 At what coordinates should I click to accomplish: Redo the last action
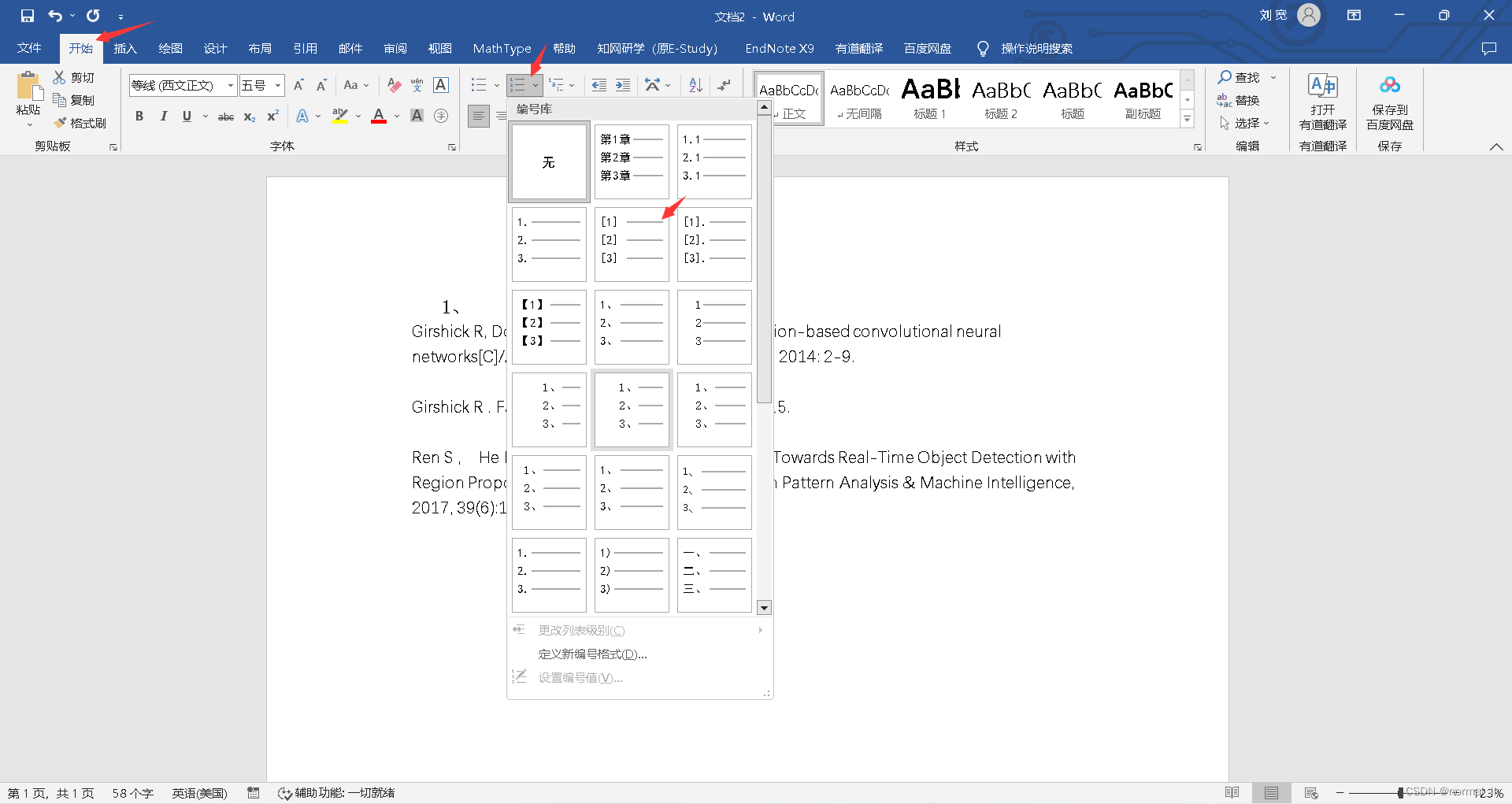click(93, 16)
